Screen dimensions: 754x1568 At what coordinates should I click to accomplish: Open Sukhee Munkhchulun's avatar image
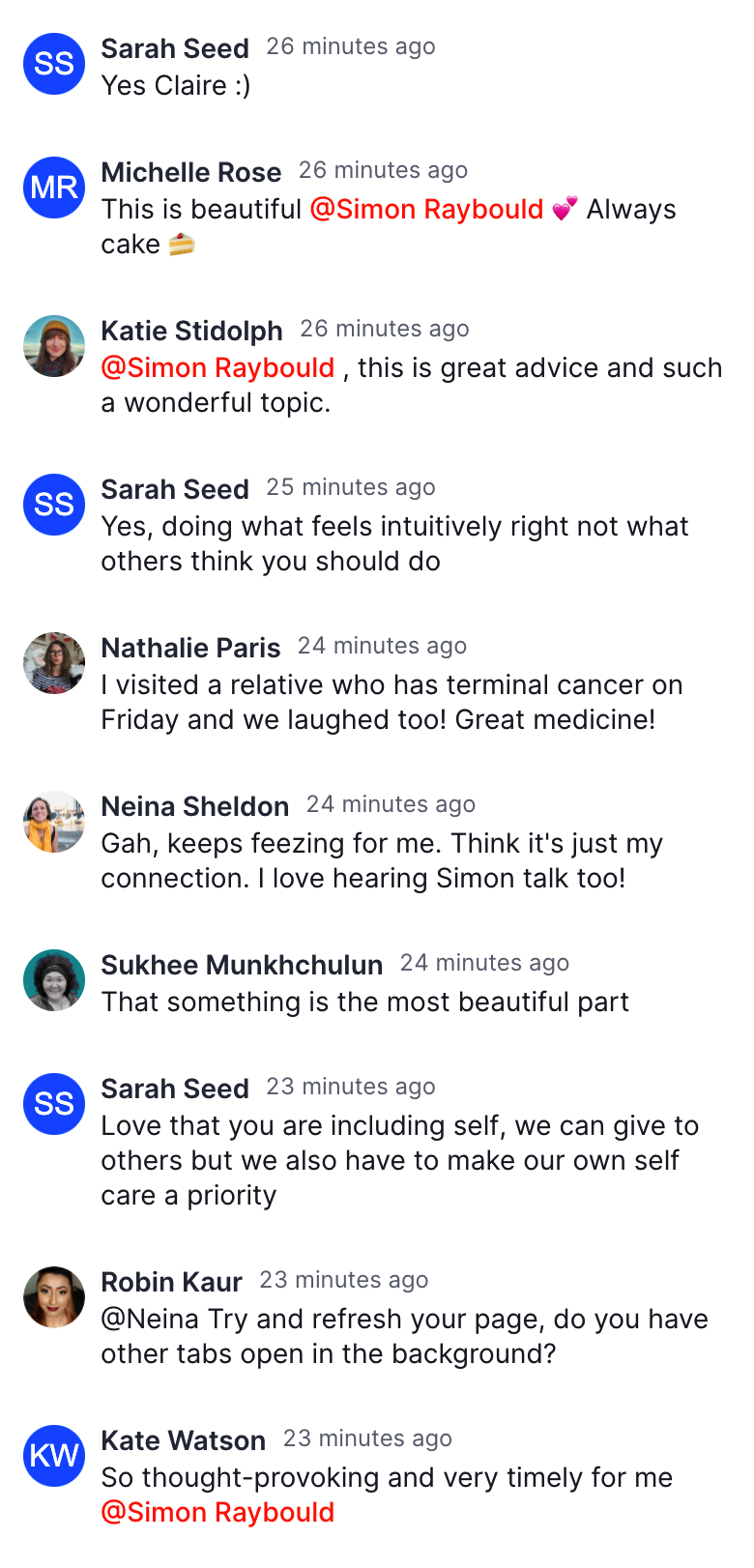point(54,979)
